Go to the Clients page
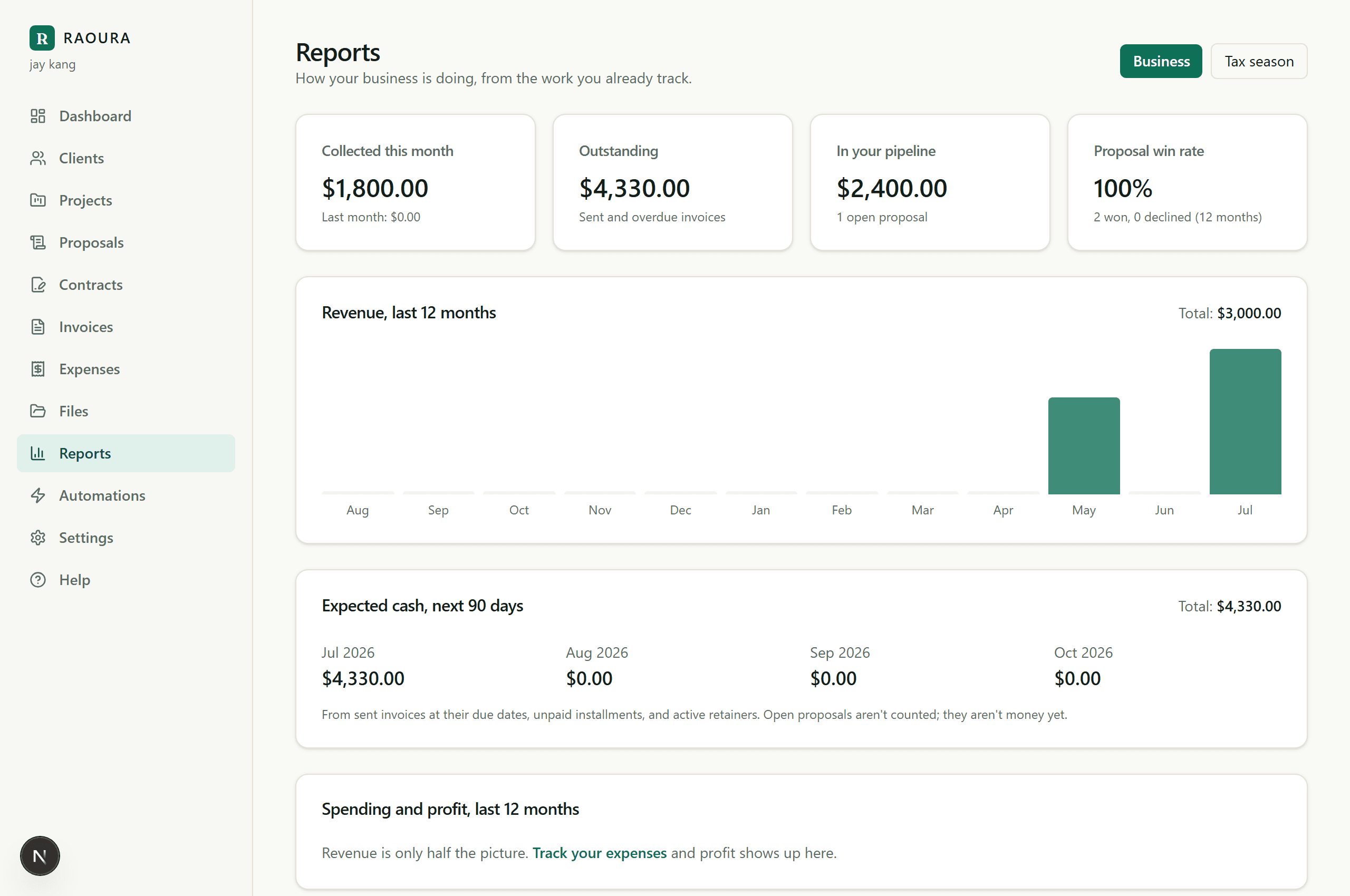 (x=126, y=158)
